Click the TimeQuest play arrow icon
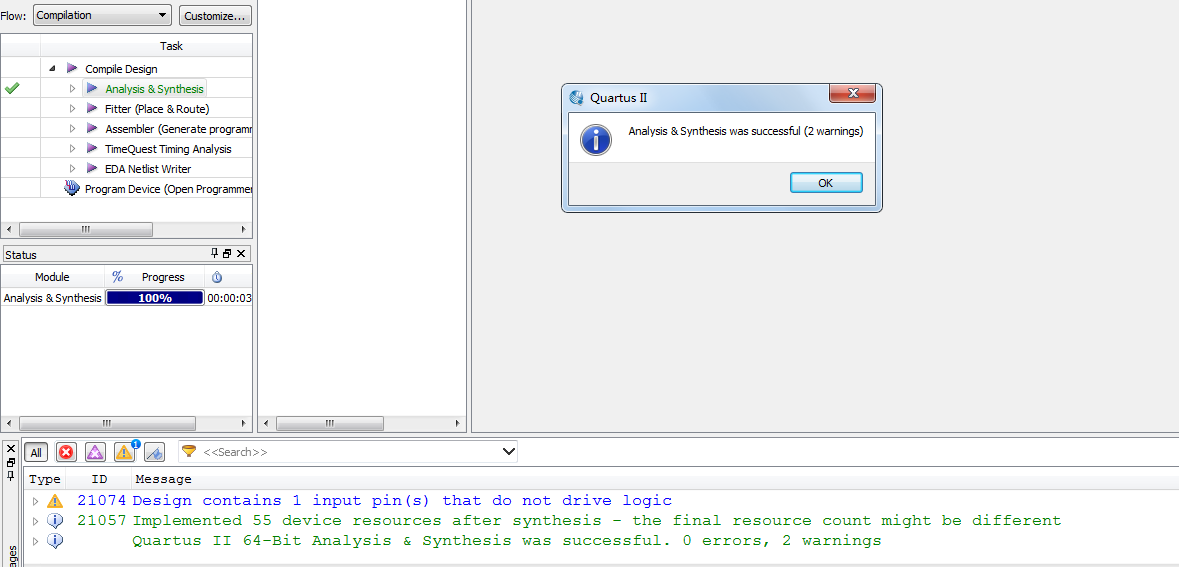 pos(92,148)
